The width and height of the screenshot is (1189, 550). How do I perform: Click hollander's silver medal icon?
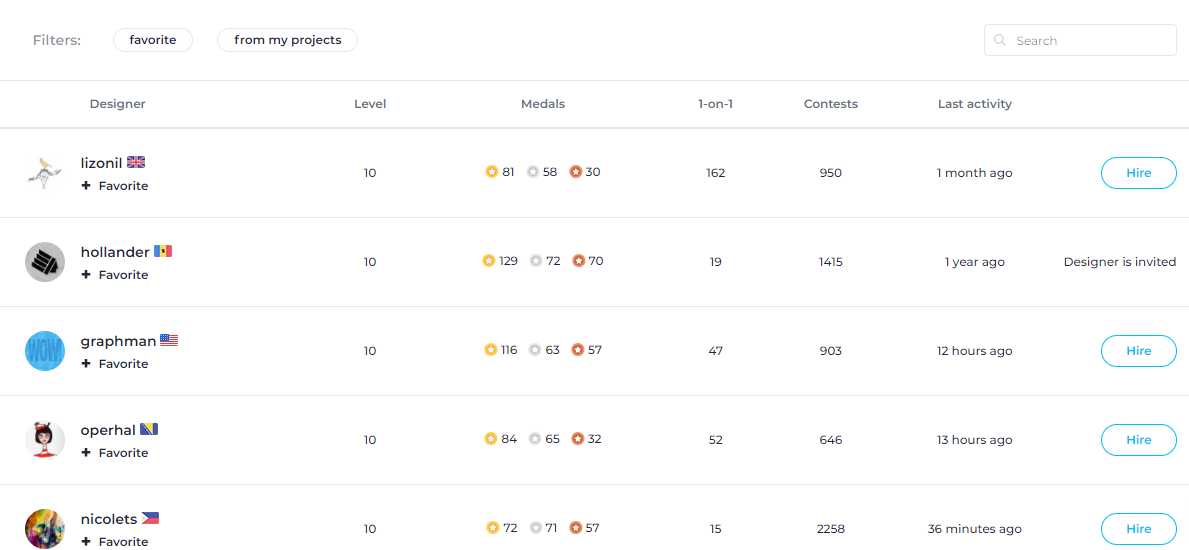536,261
